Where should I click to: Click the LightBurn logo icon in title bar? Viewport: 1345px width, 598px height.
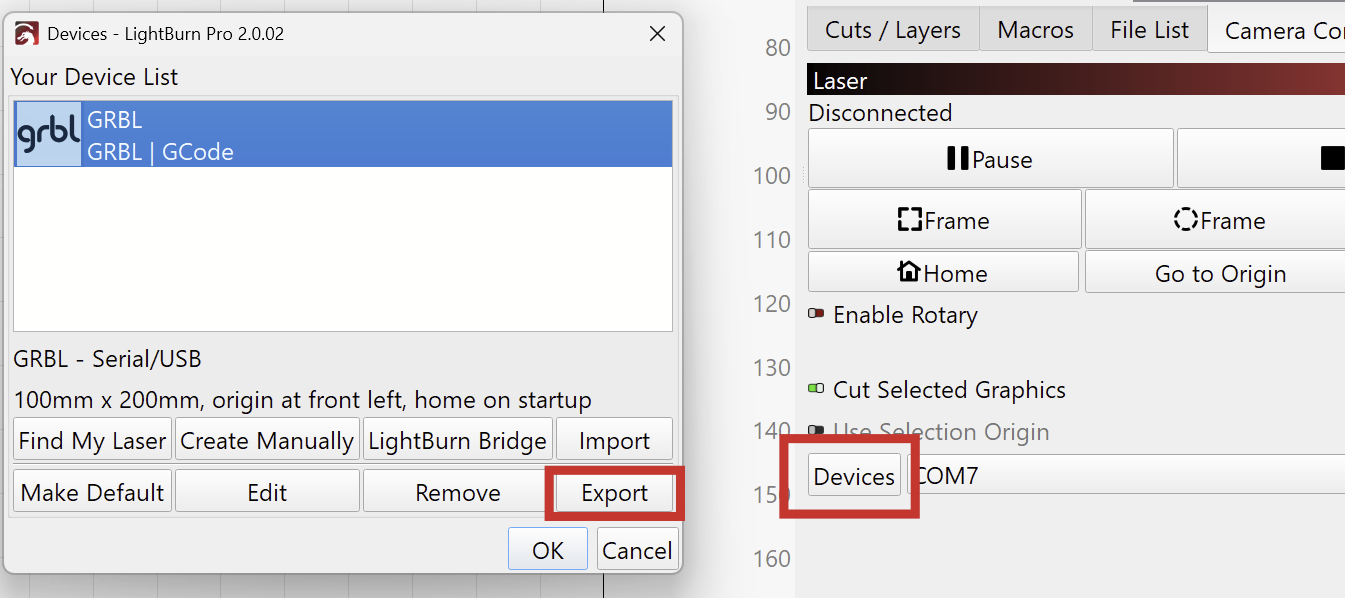tap(27, 34)
